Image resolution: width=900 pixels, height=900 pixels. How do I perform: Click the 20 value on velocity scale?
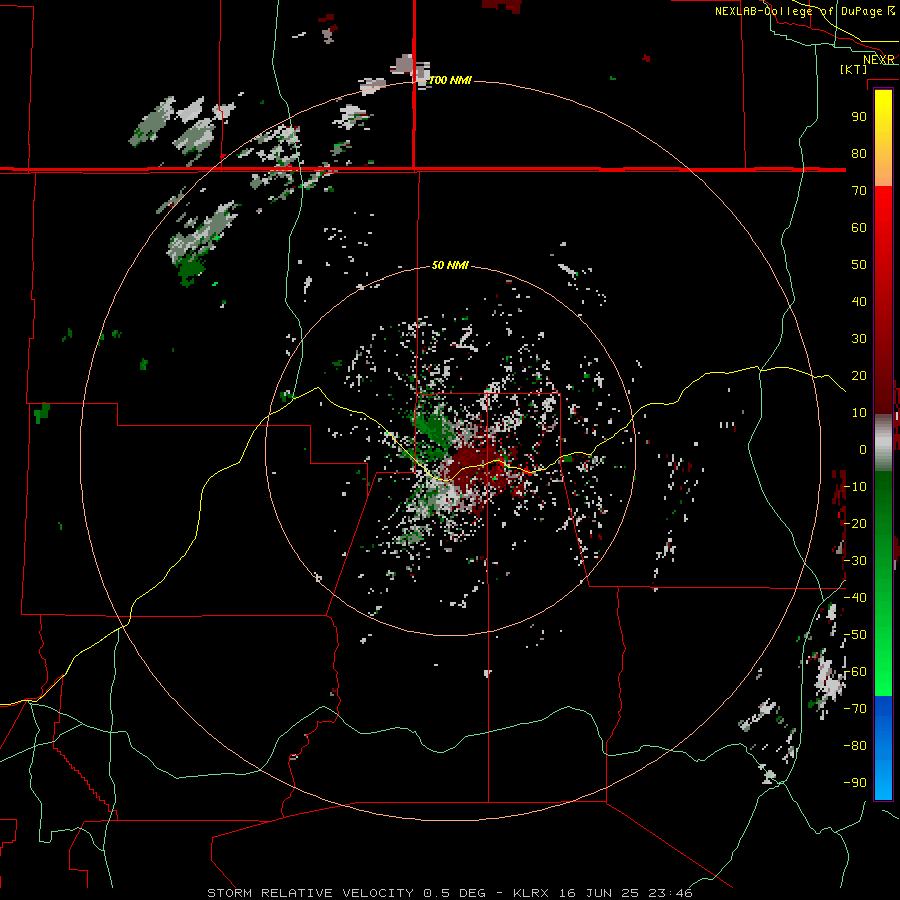(x=859, y=375)
